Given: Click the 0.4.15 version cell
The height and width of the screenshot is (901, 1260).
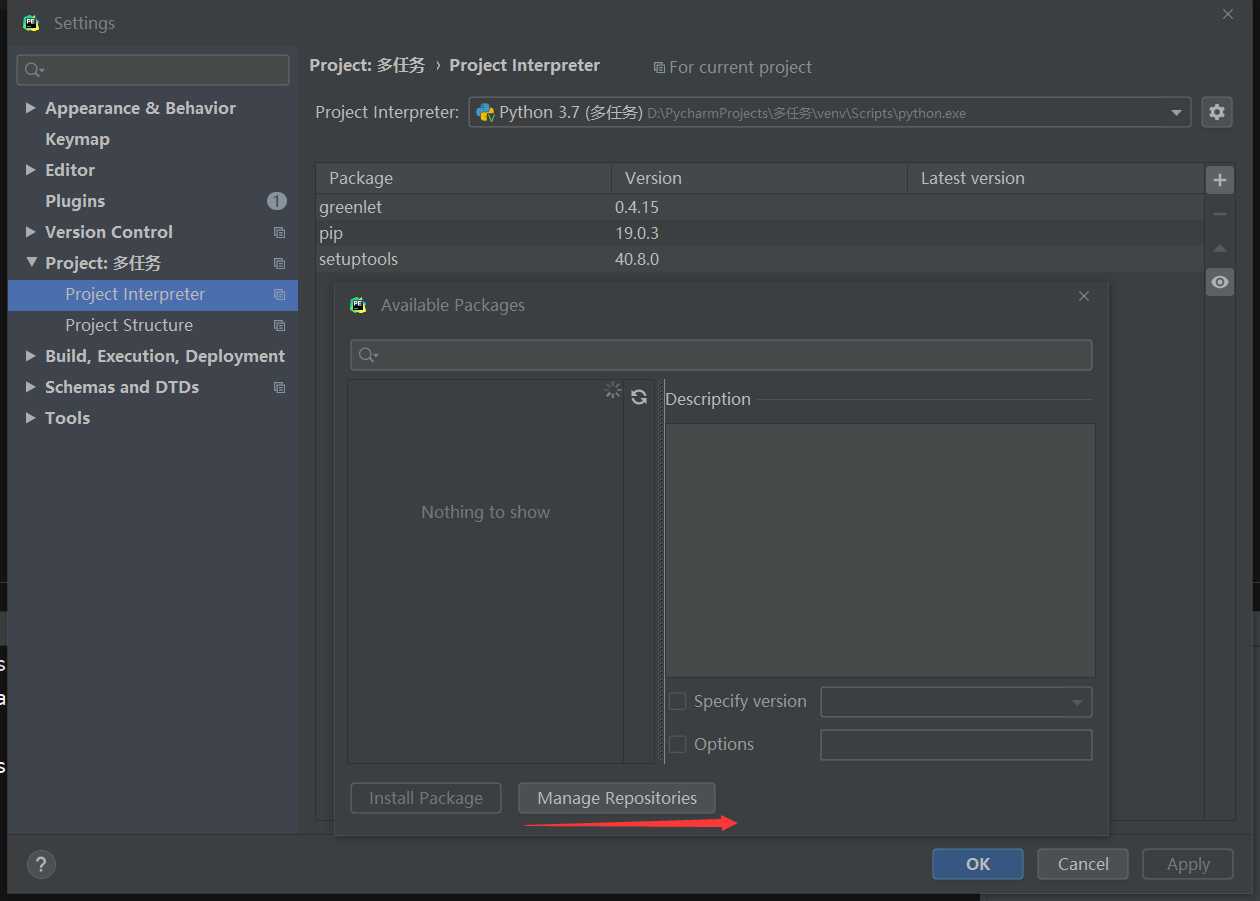Looking at the screenshot, I should pos(637,207).
